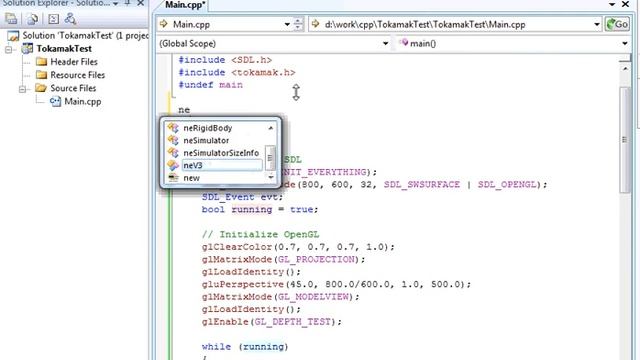Click the glClearColor code line
This screenshot has width=640, height=360.
click(x=298, y=247)
